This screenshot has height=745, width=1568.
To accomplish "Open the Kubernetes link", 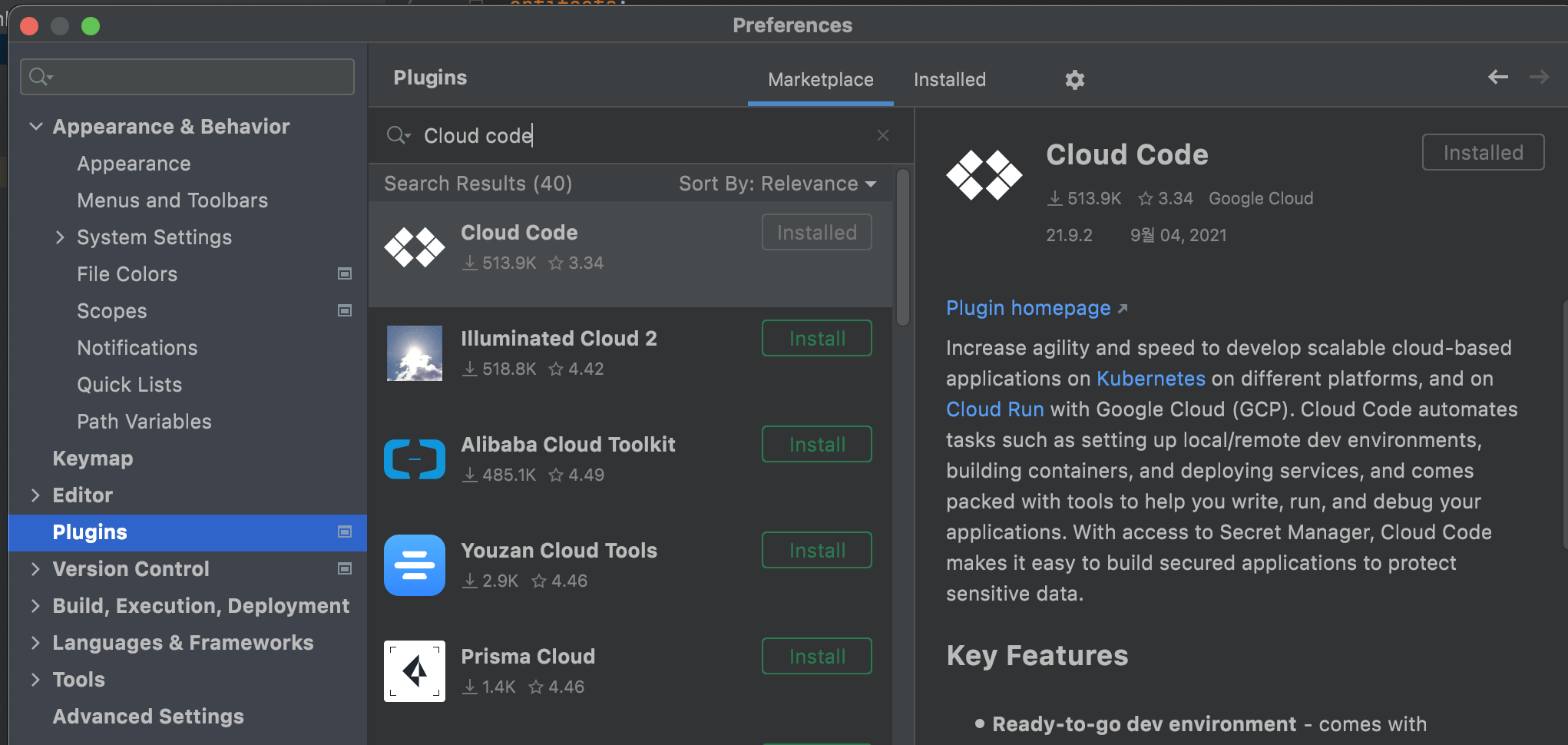I will [1150, 379].
